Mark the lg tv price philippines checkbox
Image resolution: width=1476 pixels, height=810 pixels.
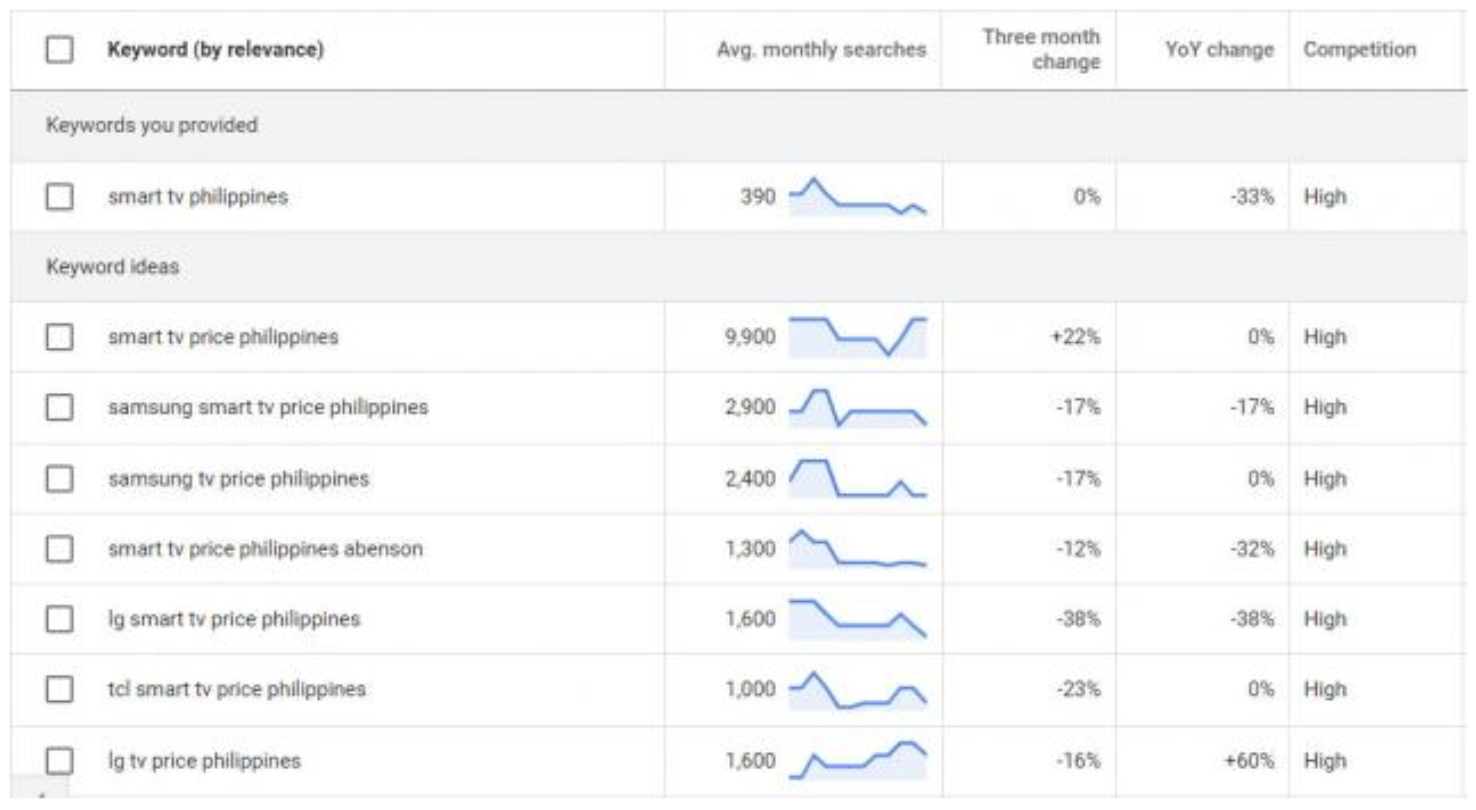pos(60,761)
